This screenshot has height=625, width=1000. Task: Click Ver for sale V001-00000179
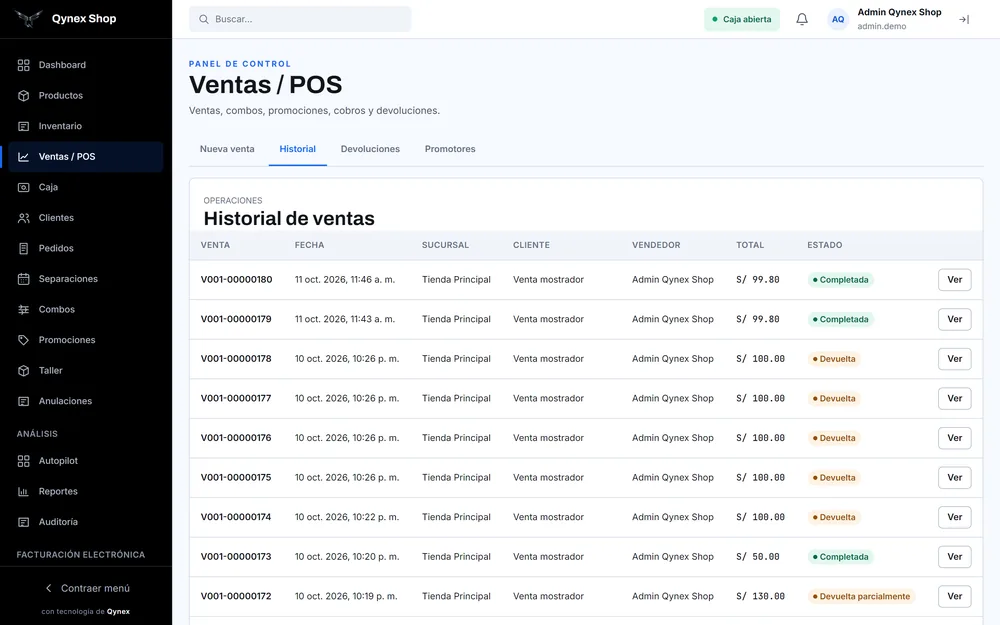click(x=954, y=320)
